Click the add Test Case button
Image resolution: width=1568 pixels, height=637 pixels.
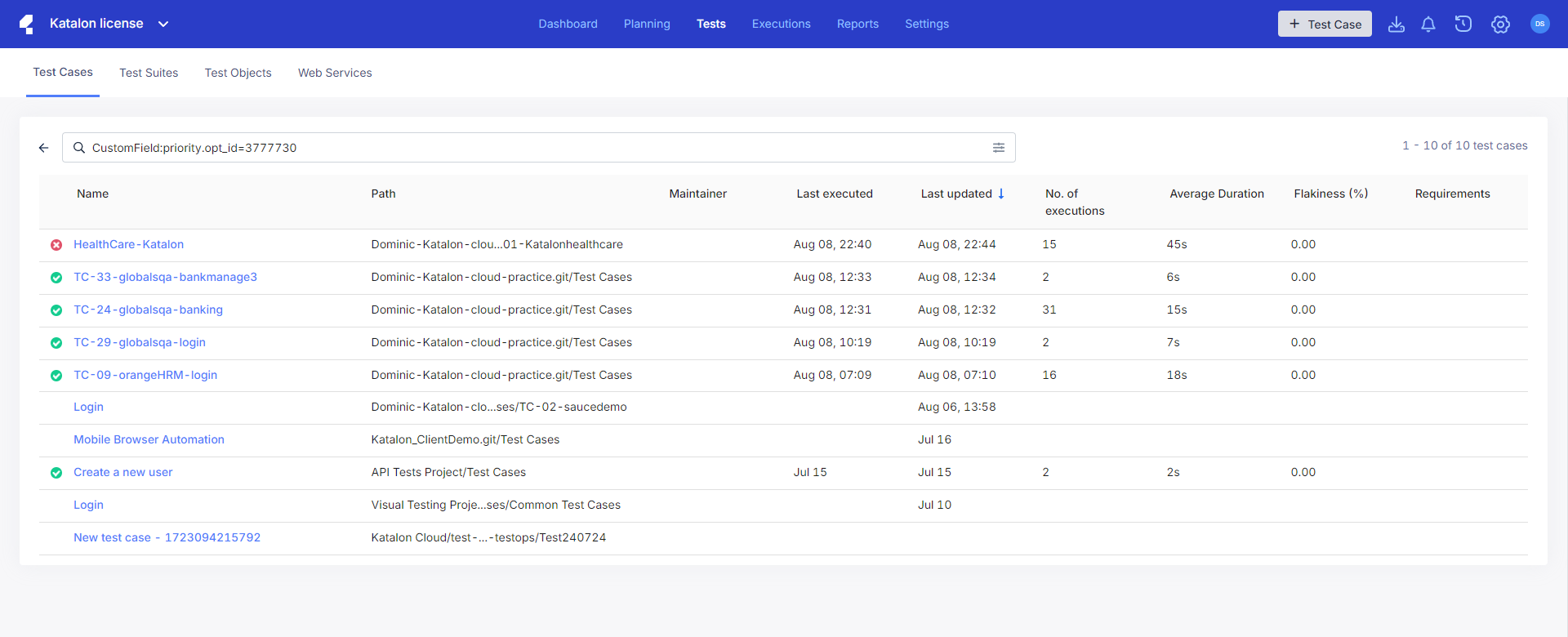[1324, 24]
